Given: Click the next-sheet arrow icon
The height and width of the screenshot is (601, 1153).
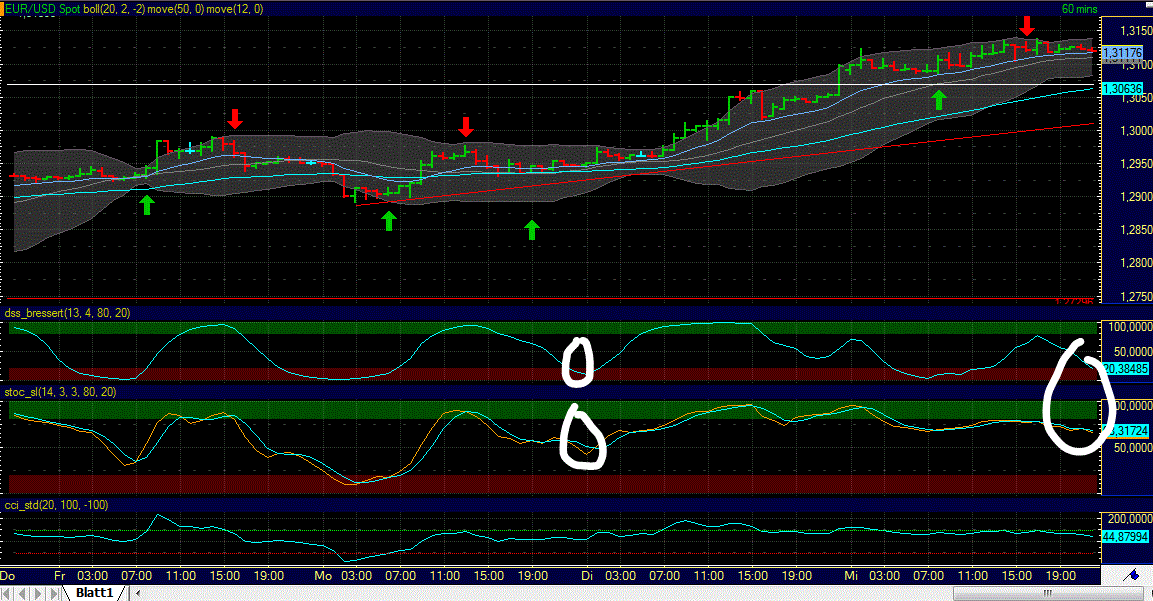Looking at the screenshot, I should click(x=38, y=592).
